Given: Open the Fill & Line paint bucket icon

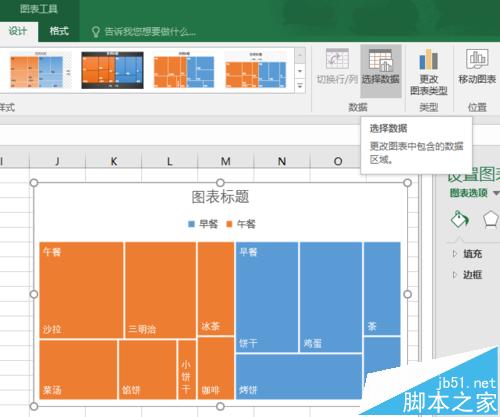Looking at the screenshot, I should 460,219.
